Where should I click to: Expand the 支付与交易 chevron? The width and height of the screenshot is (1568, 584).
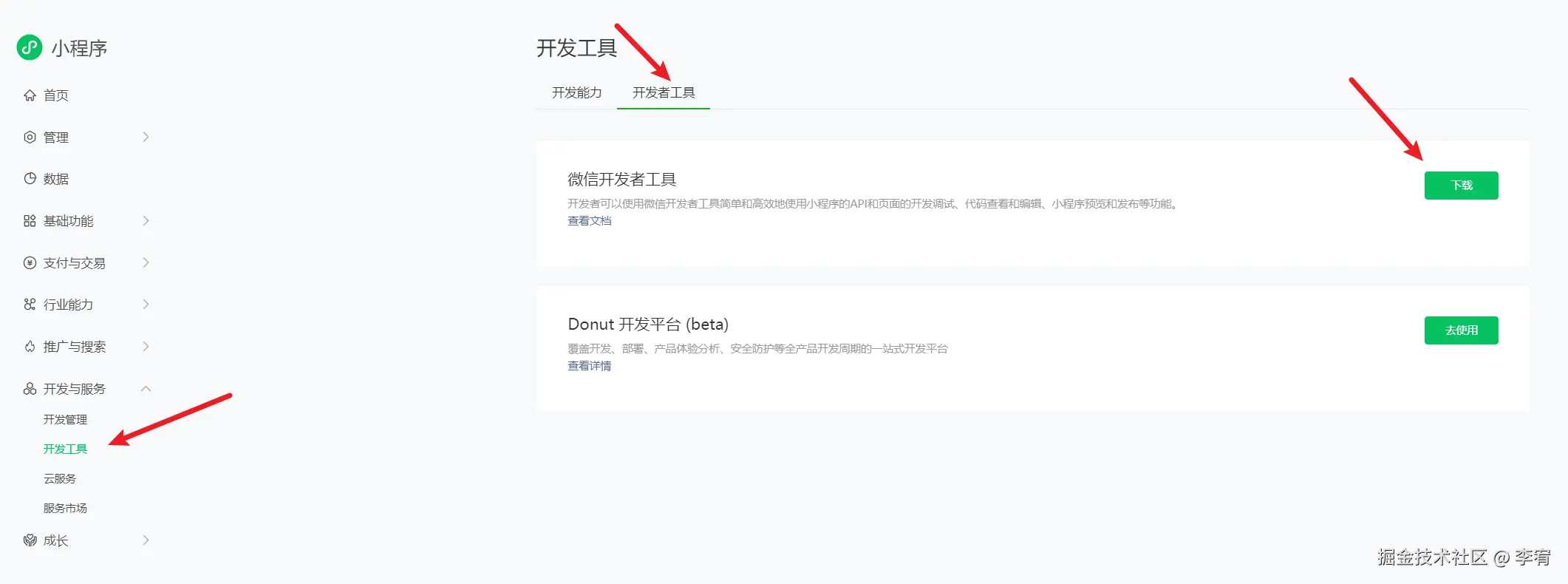(146, 262)
